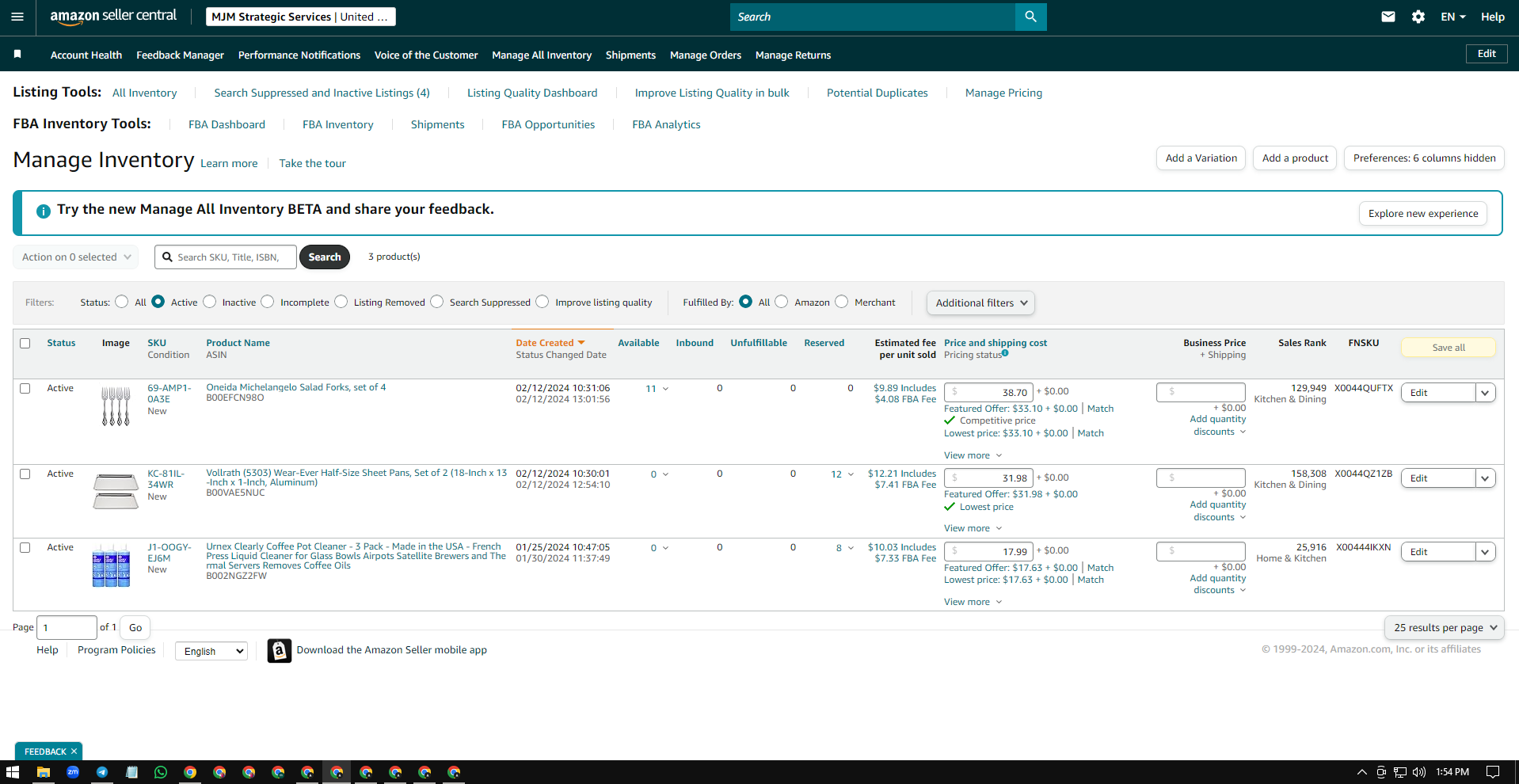1519x784 pixels.
Task: Open the settings gear icon
Action: tap(1418, 17)
